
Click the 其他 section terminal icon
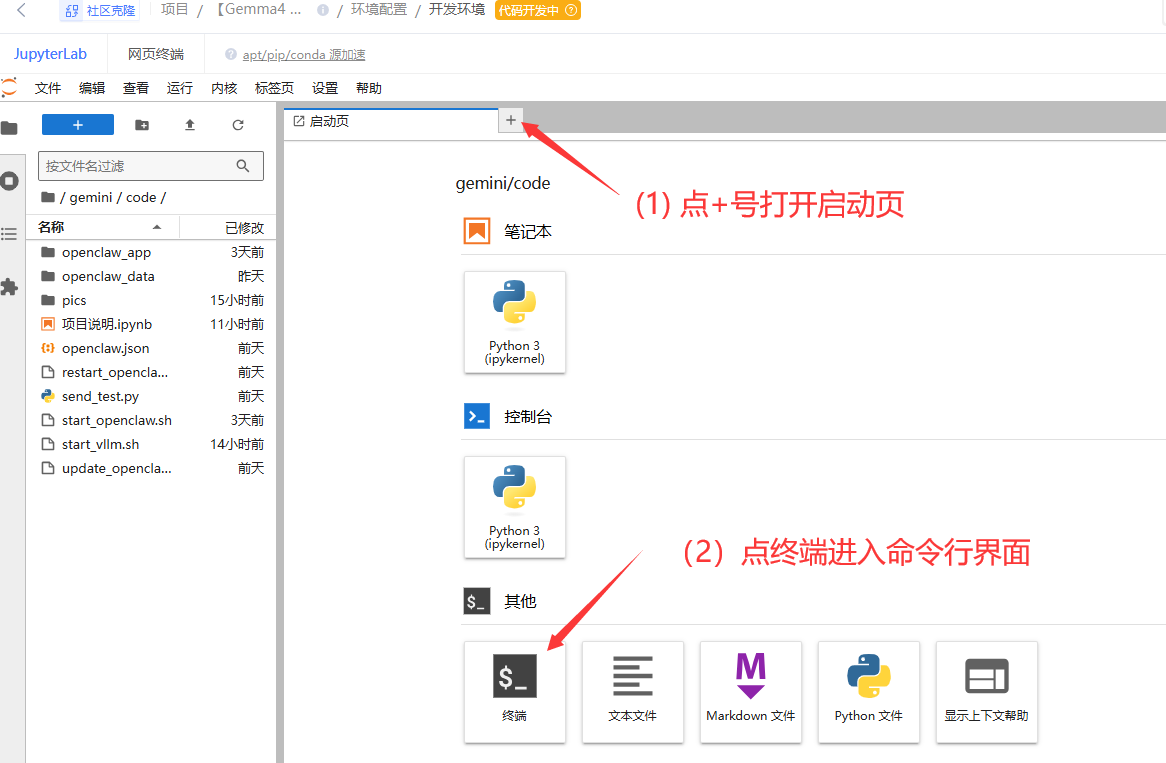pyautogui.click(x=477, y=601)
